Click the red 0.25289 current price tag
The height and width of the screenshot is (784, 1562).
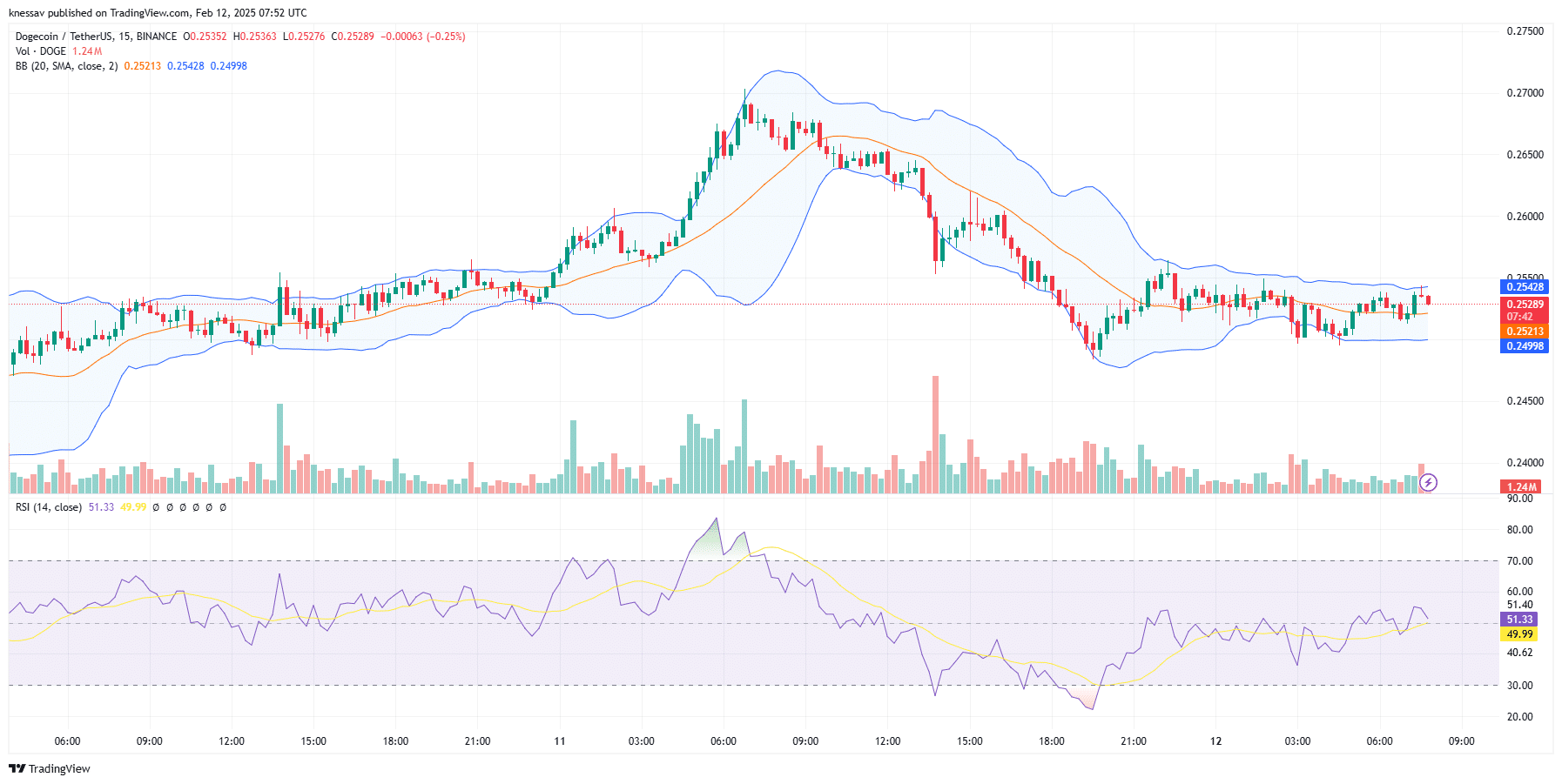pyautogui.click(x=1524, y=305)
